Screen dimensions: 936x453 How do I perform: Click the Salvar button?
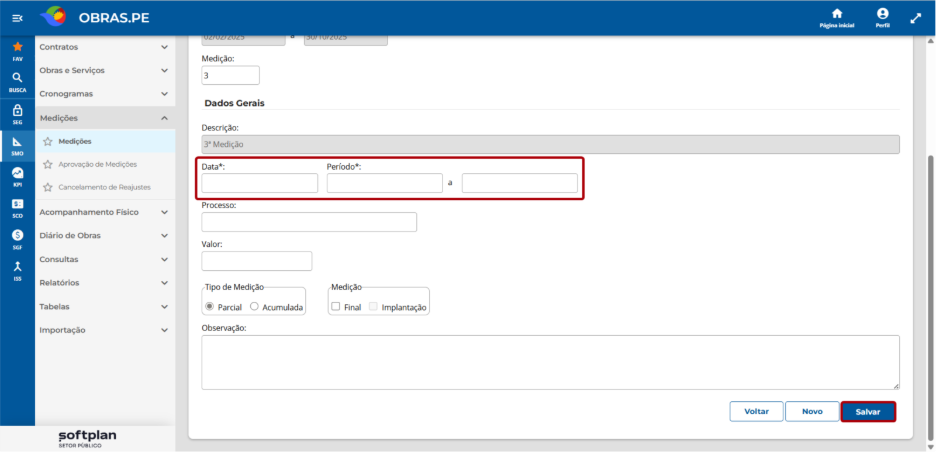point(868,412)
